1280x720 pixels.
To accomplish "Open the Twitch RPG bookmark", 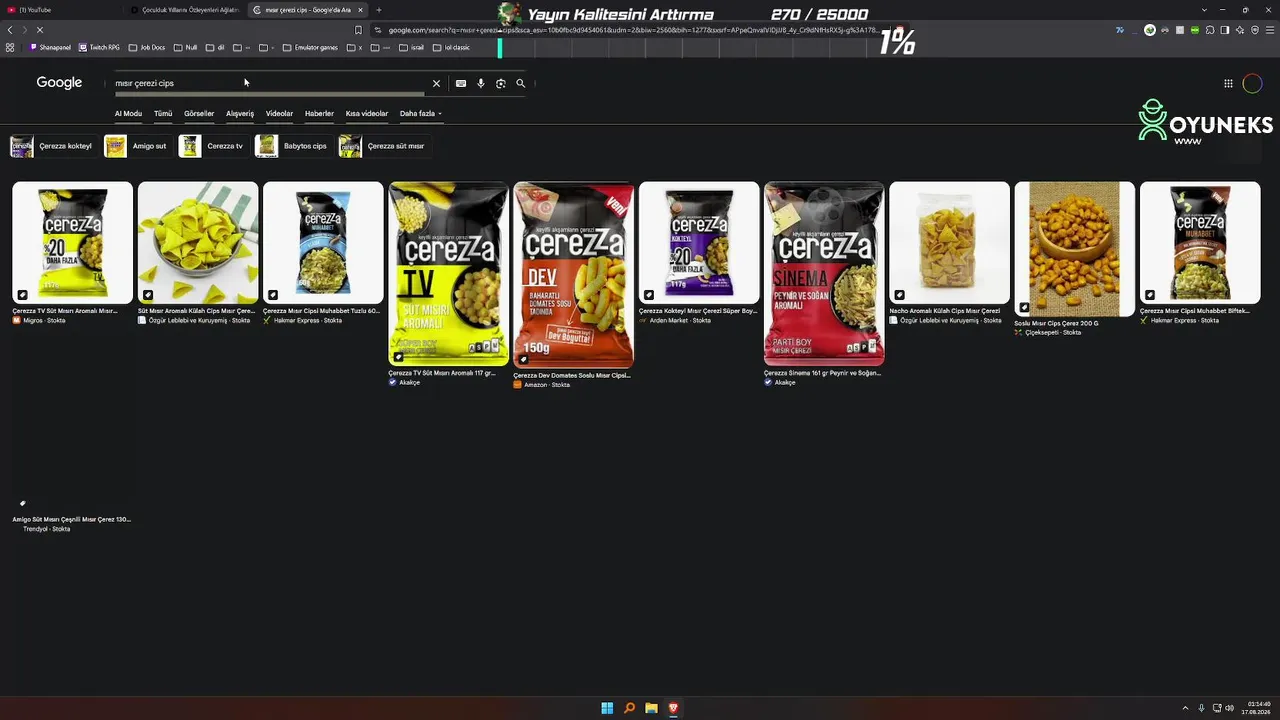I will (100, 47).
